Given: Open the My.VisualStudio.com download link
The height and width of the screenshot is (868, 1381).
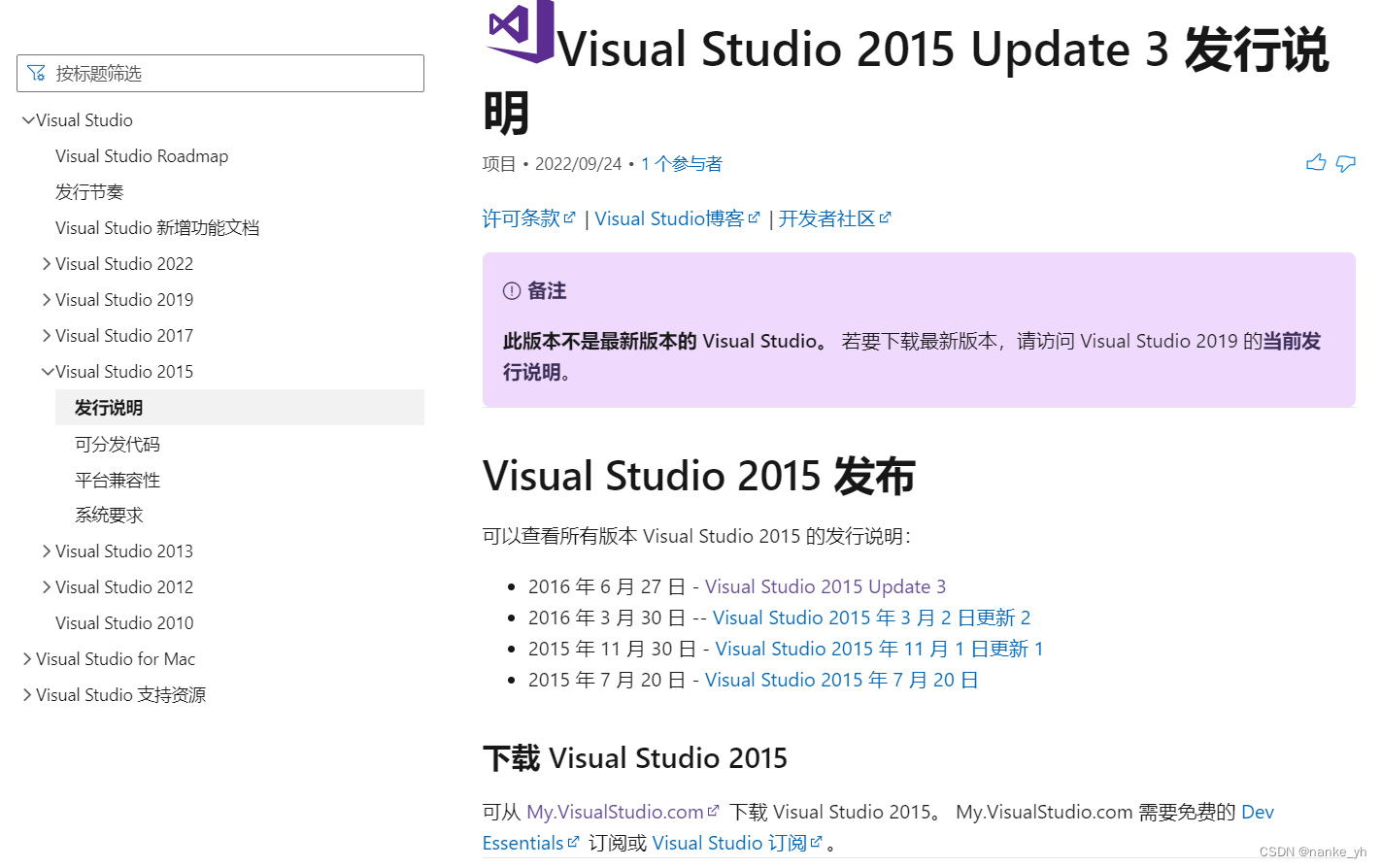Looking at the screenshot, I should coord(616,812).
